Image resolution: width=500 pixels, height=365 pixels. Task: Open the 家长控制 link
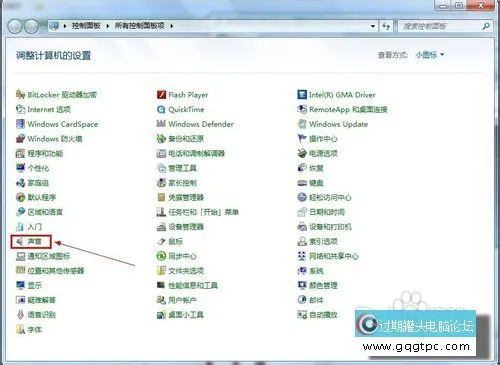pos(182,183)
